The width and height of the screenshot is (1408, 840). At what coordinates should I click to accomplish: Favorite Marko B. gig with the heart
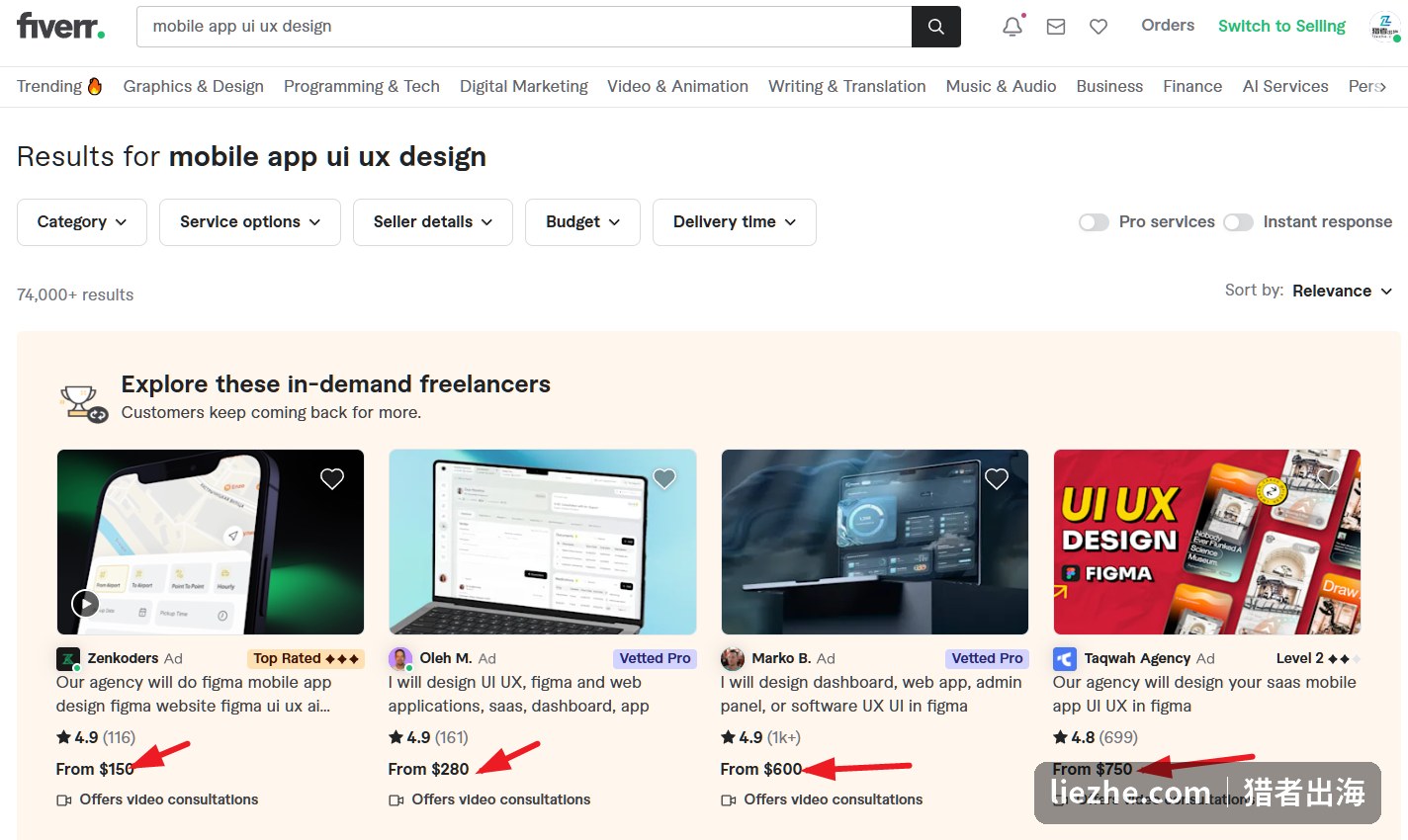tap(997, 479)
